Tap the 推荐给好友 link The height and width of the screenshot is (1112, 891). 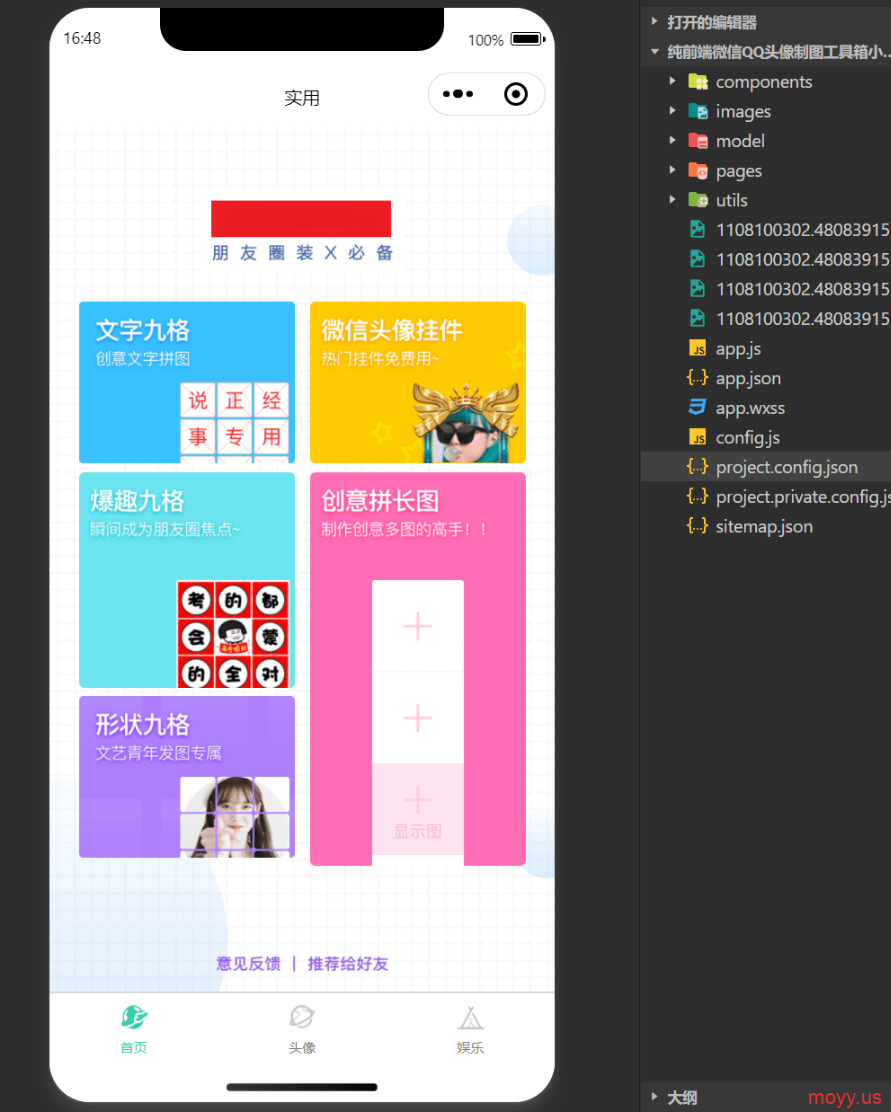click(x=348, y=964)
